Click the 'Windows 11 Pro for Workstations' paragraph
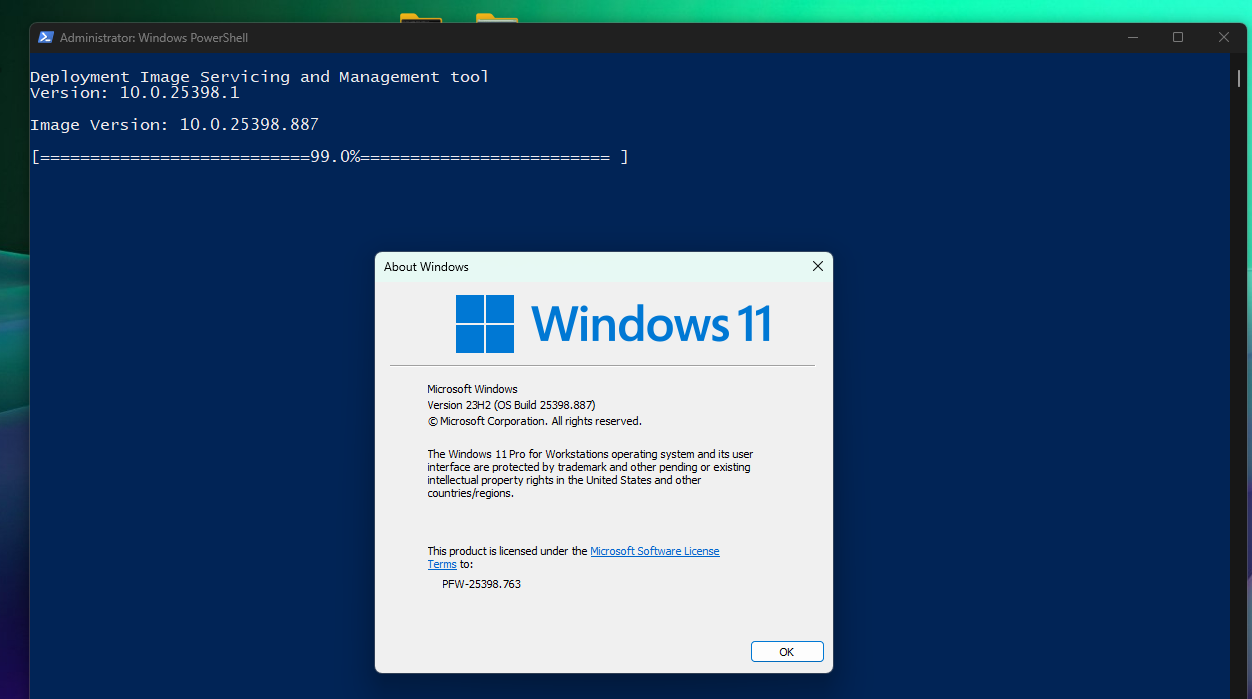 tap(590, 474)
